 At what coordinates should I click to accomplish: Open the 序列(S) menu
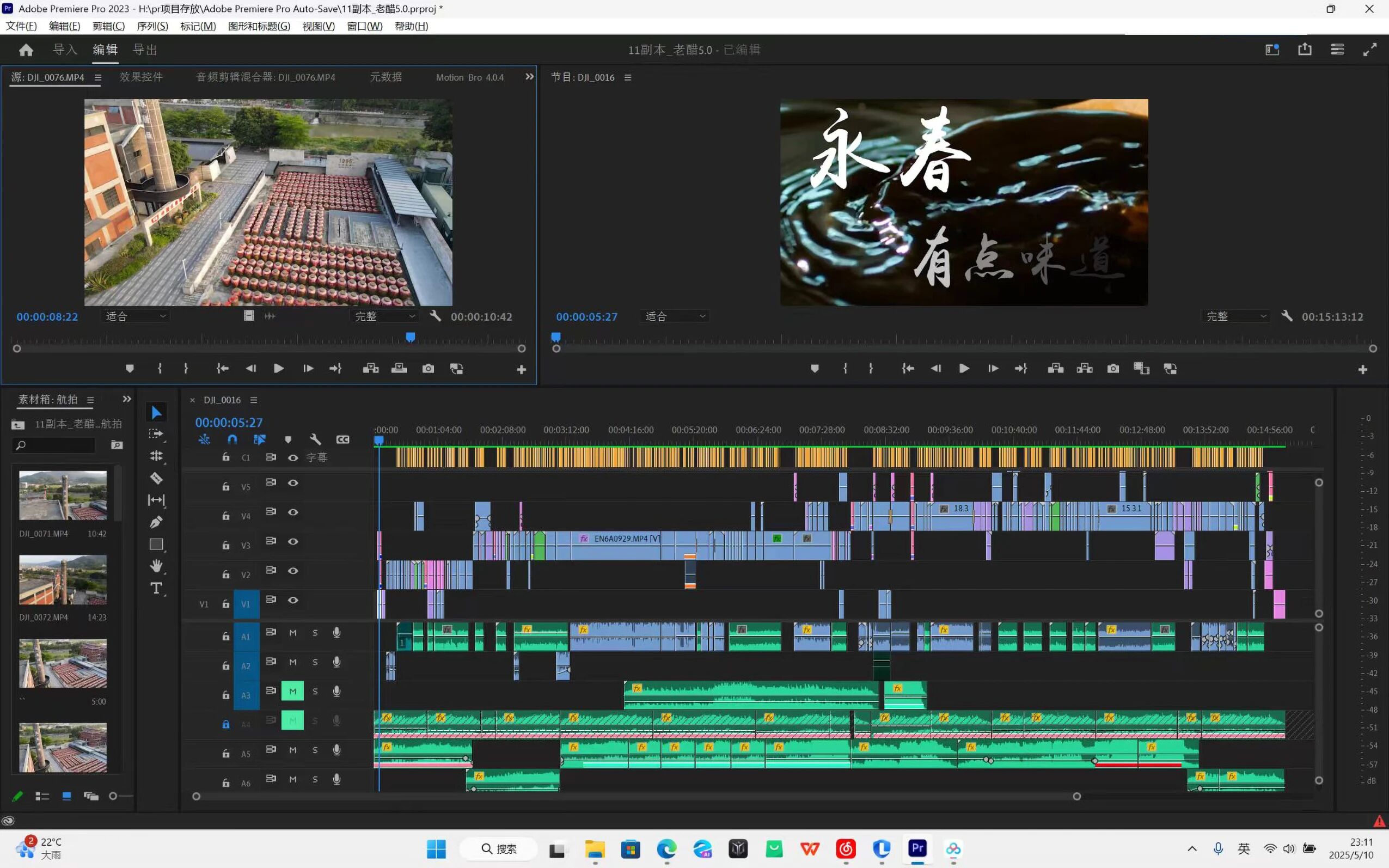(x=152, y=26)
